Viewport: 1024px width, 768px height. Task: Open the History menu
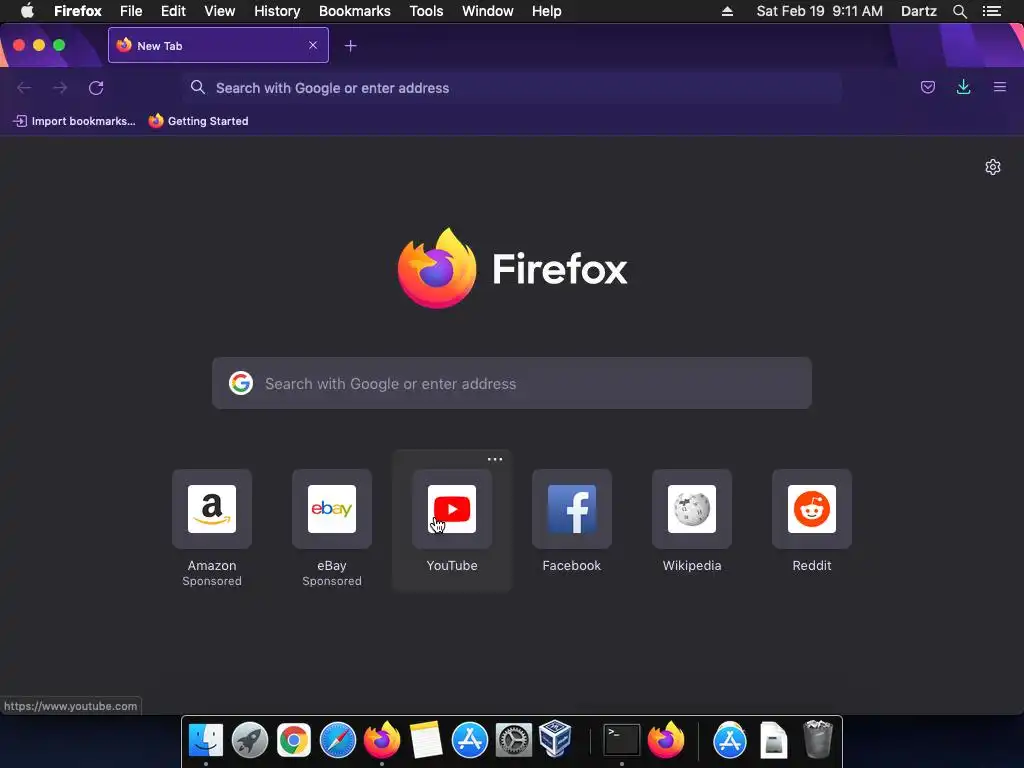tap(277, 11)
